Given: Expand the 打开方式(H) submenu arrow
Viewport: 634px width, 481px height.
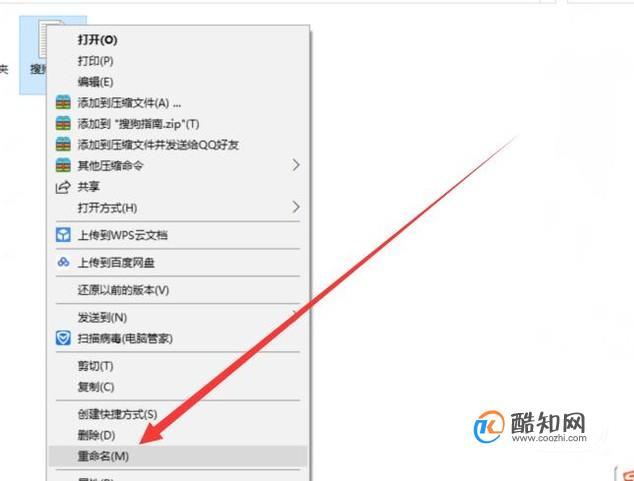Looking at the screenshot, I should [x=296, y=207].
